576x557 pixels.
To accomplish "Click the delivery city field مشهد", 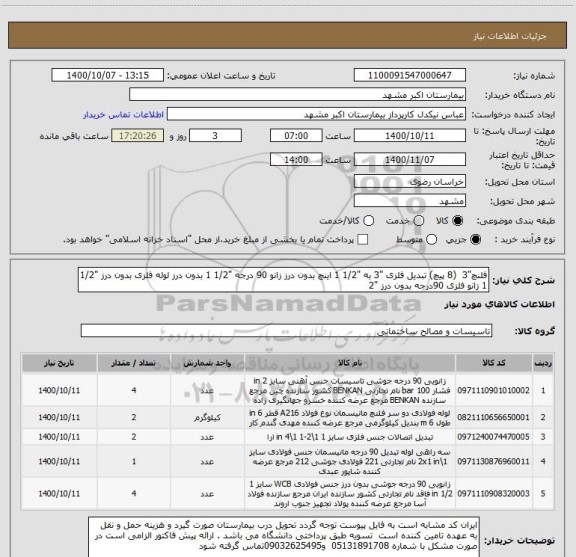I will 410,201.
